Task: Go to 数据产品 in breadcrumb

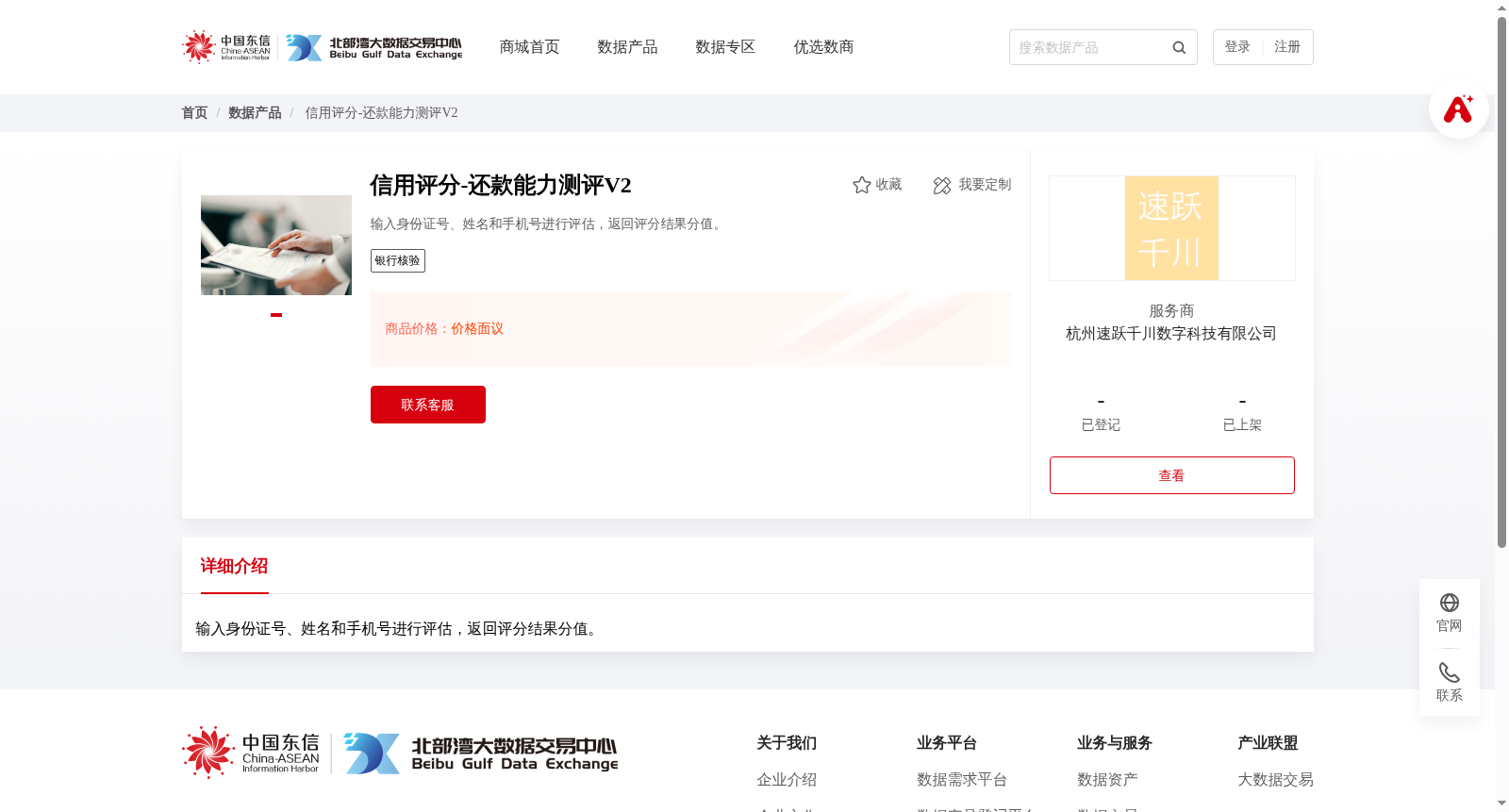Action: coord(255,113)
